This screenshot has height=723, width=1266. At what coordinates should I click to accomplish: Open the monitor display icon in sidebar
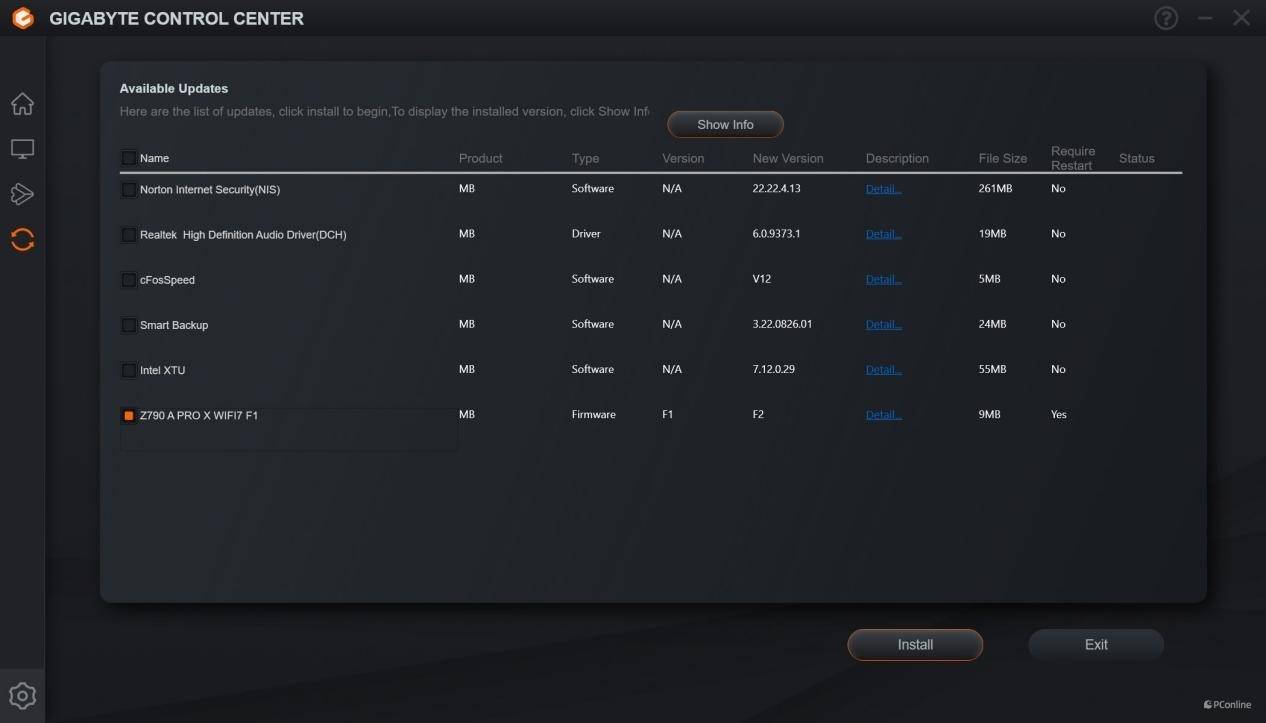22,149
